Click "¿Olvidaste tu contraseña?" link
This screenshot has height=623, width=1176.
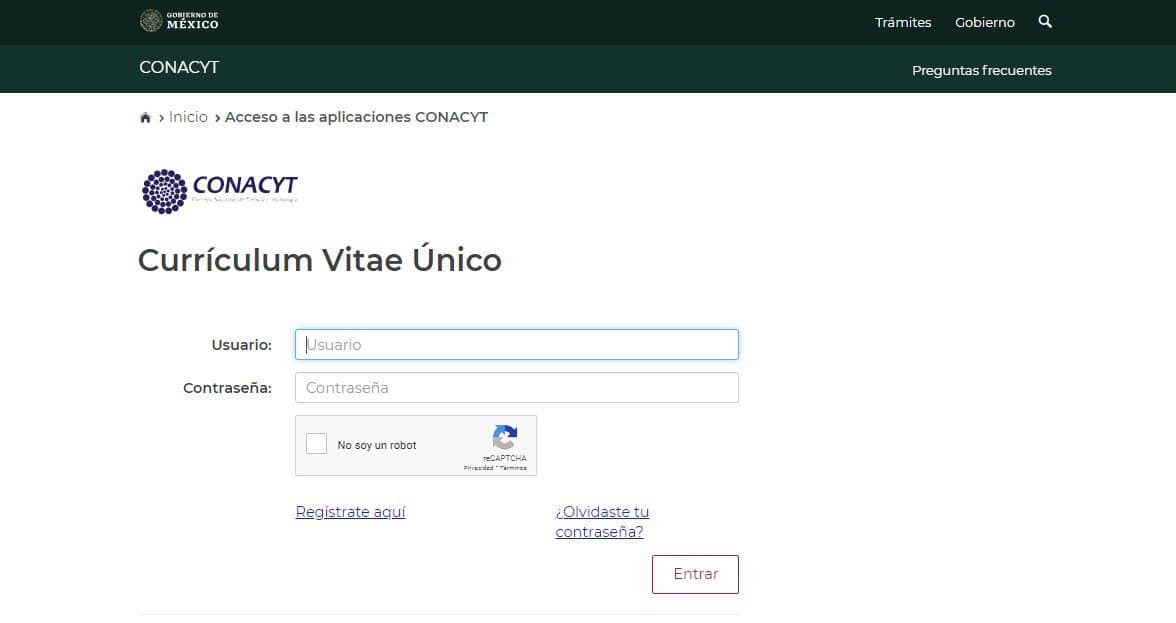click(x=602, y=522)
